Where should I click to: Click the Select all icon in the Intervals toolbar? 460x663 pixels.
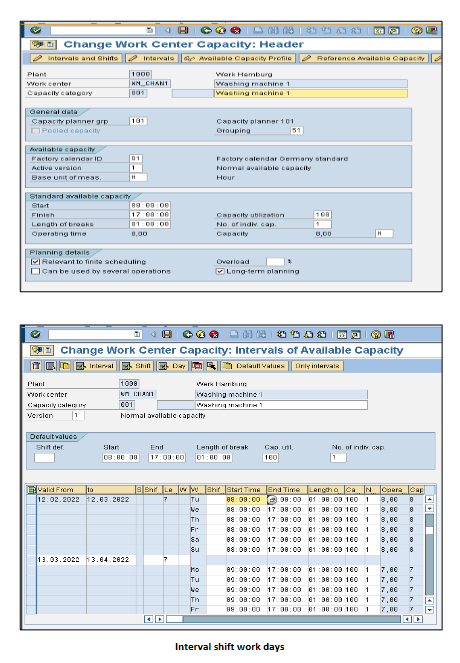click(50, 366)
